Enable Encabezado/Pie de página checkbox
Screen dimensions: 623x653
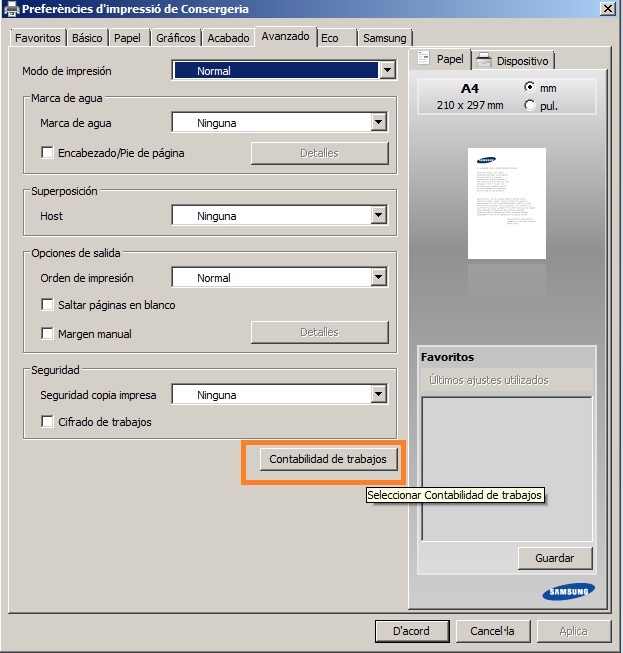47,153
